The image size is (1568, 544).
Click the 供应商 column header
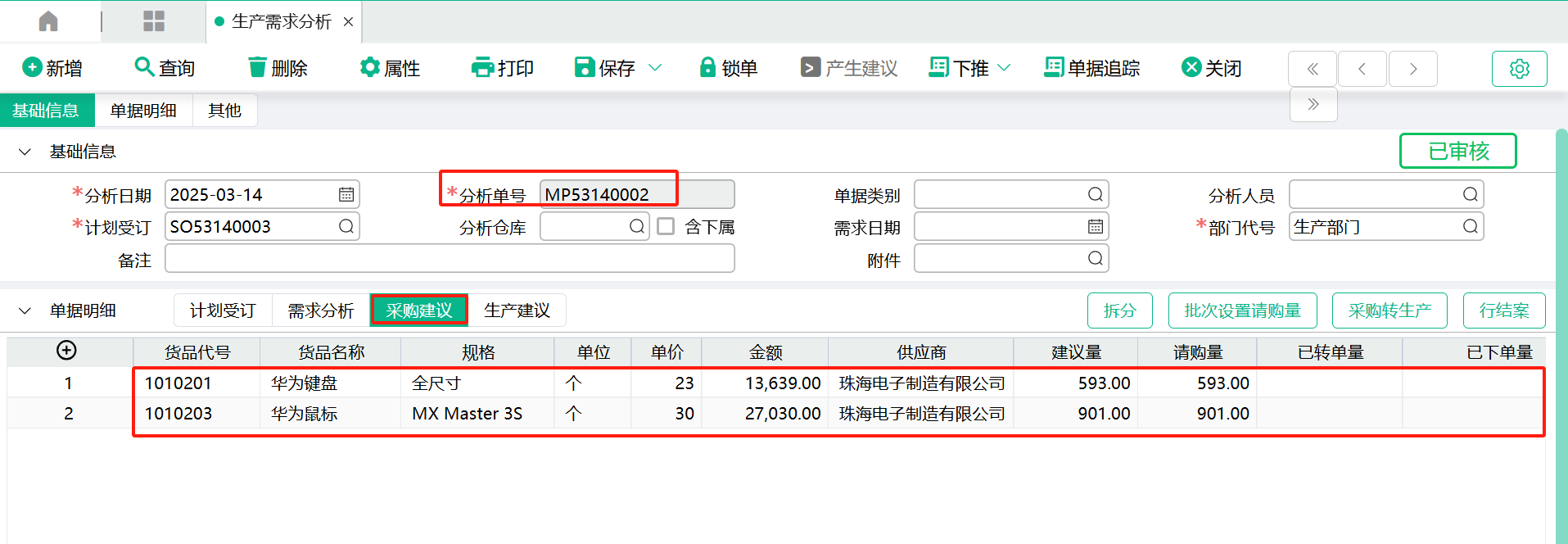pos(921,352)
